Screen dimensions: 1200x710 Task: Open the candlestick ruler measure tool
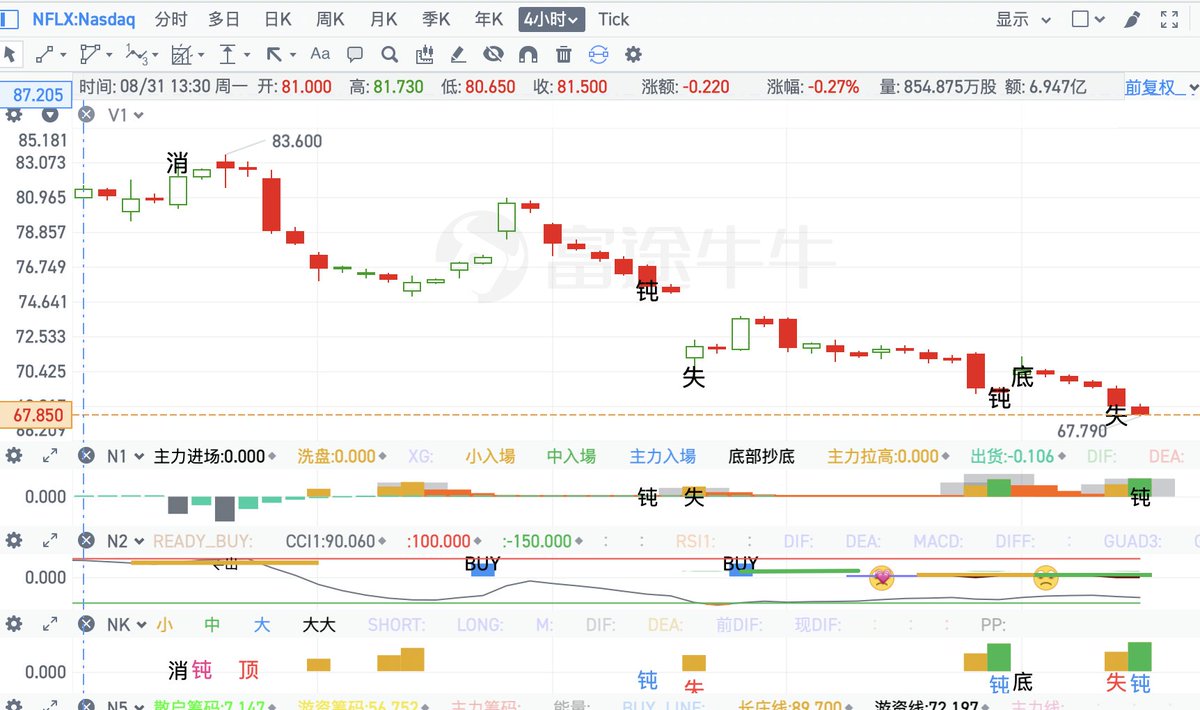(424, 54)
